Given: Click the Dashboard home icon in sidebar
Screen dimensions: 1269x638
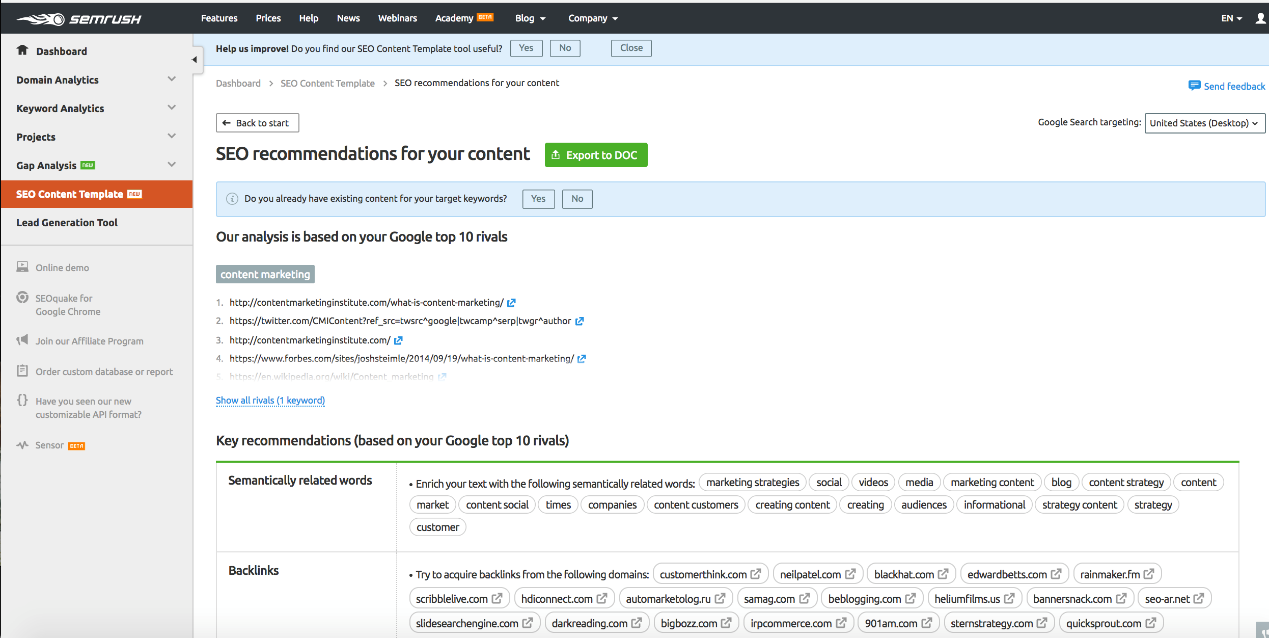Looking at the screenshot, I should pyautogui.click(x=22, y=51).
